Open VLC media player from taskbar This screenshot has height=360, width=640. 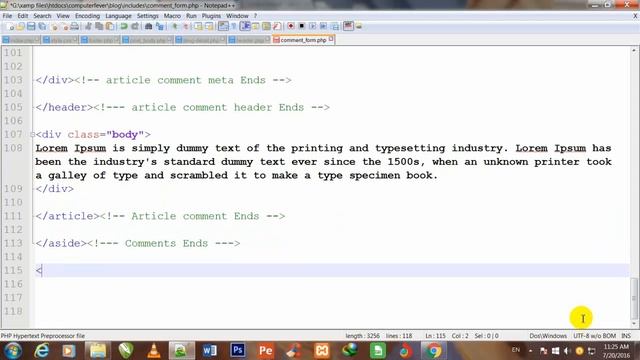pos(154,351)
